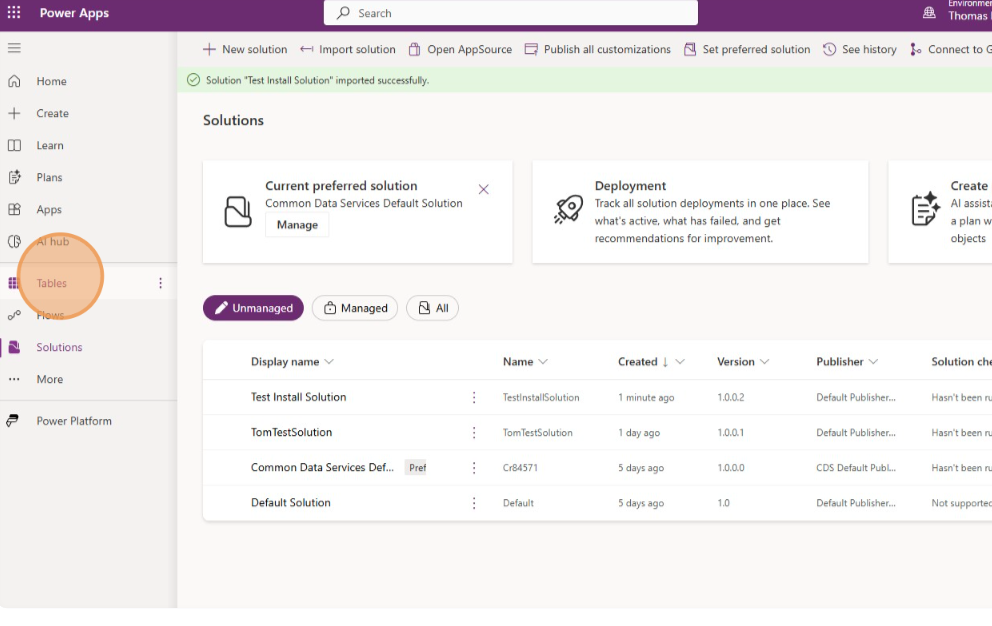The width and height of the screenshot is (992, 626).
Task: Click the import success checkmark icon
Action: 194,80
